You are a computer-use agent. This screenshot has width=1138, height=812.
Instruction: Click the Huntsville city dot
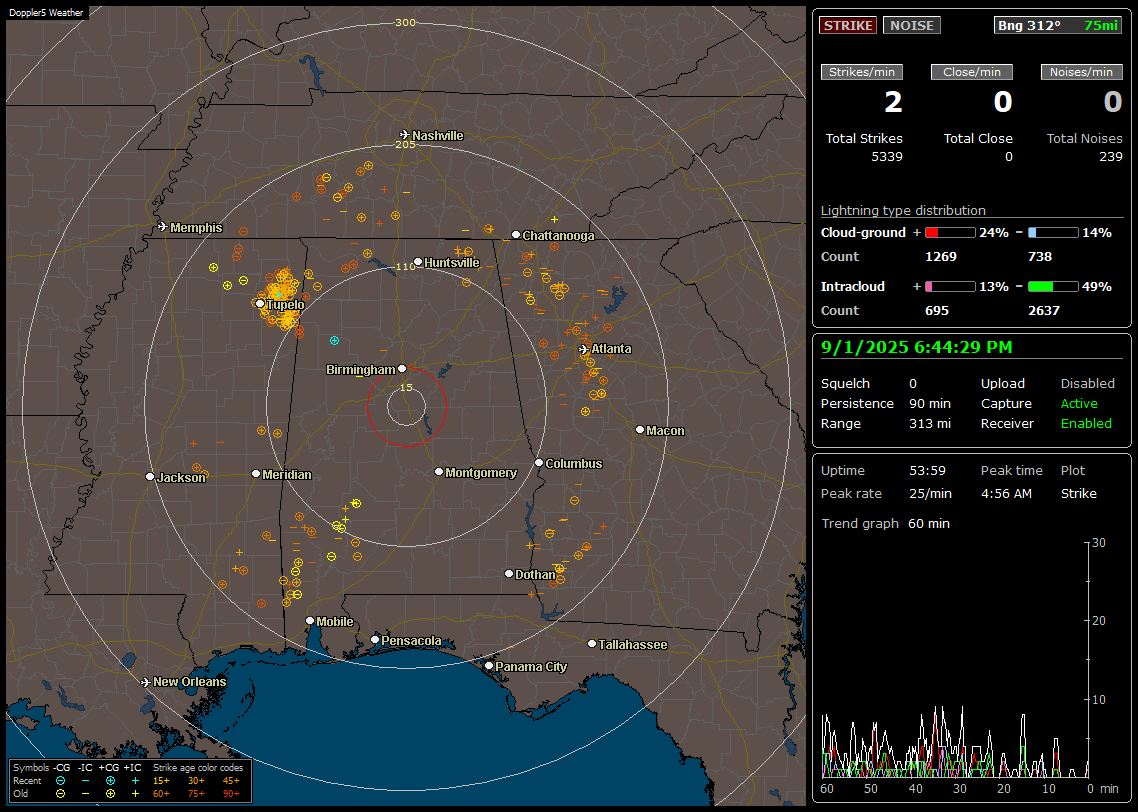(418, 262)
